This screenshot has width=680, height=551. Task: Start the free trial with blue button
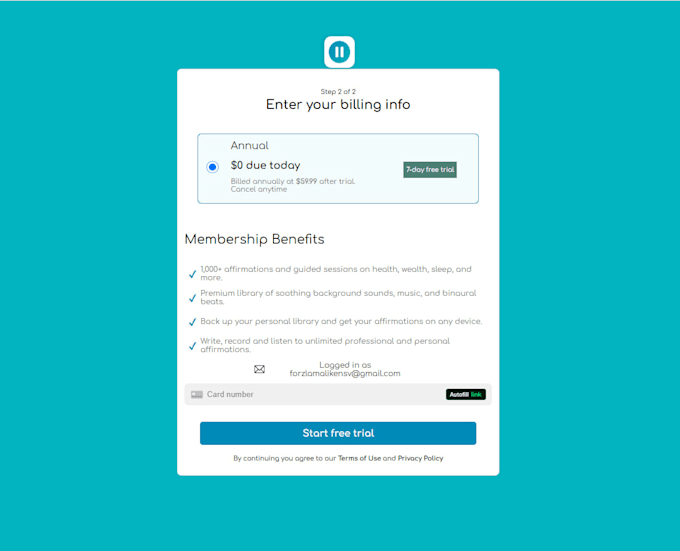pyautogui.click(x=338, y=433)
